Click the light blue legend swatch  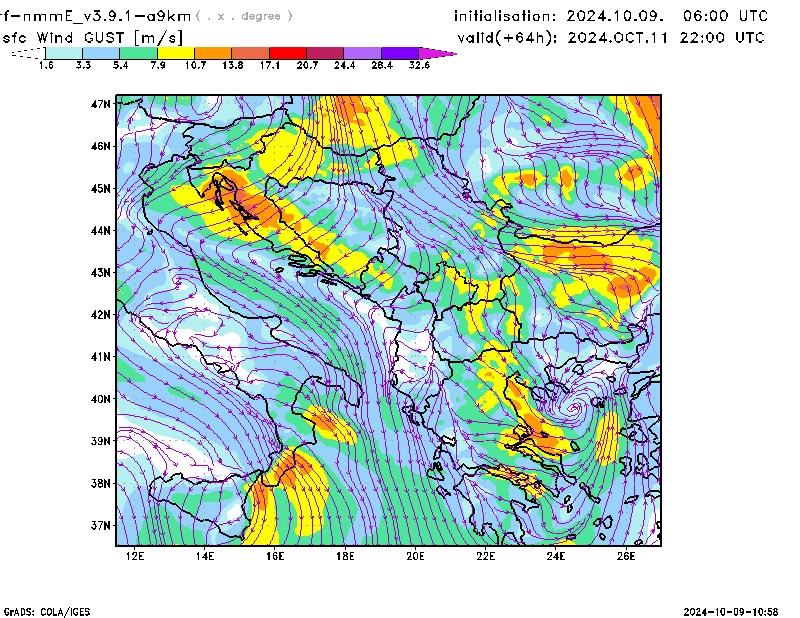[x=101, y=53]
